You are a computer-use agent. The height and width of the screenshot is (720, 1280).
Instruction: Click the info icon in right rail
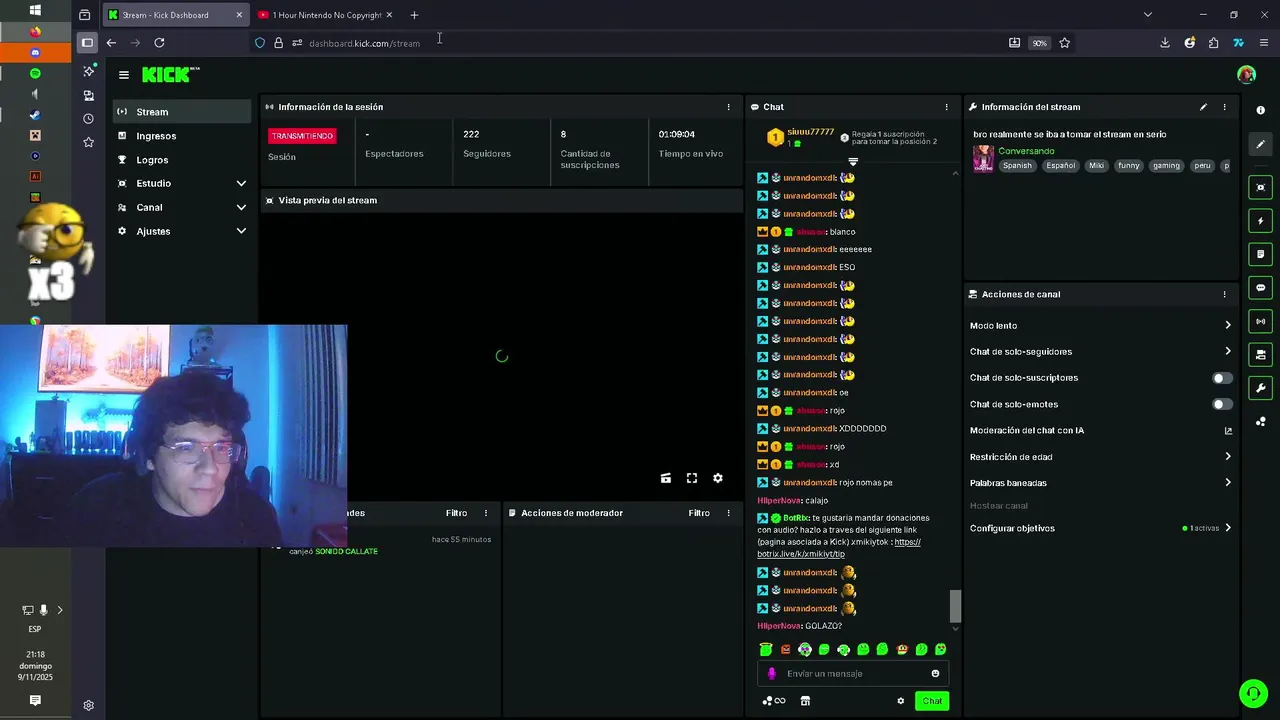pyautogui.click(x=1260, y=110)
